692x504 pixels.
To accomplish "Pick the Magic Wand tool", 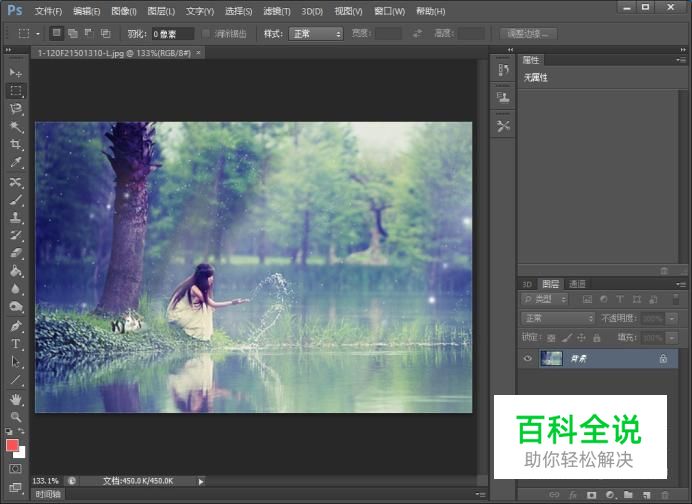I will [16, 127].
